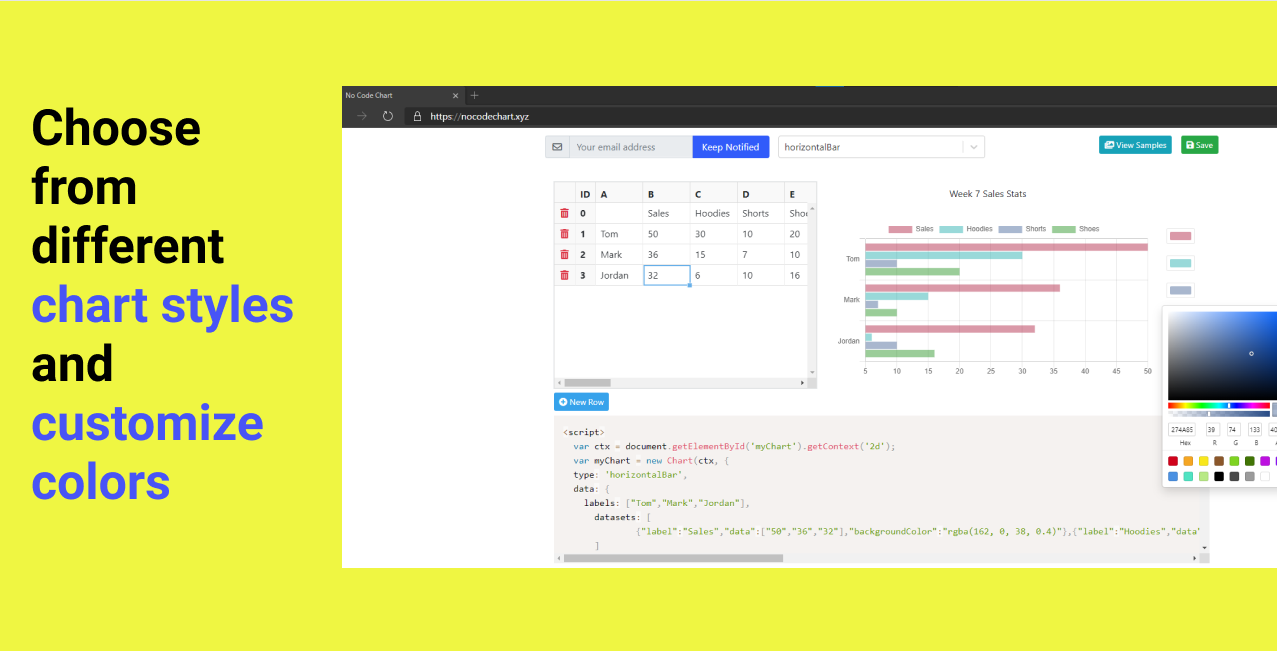Screen dimensions: 1277x651
Task: Click the table's horizontal scrollbar thumb
Action: click(587, 383)
